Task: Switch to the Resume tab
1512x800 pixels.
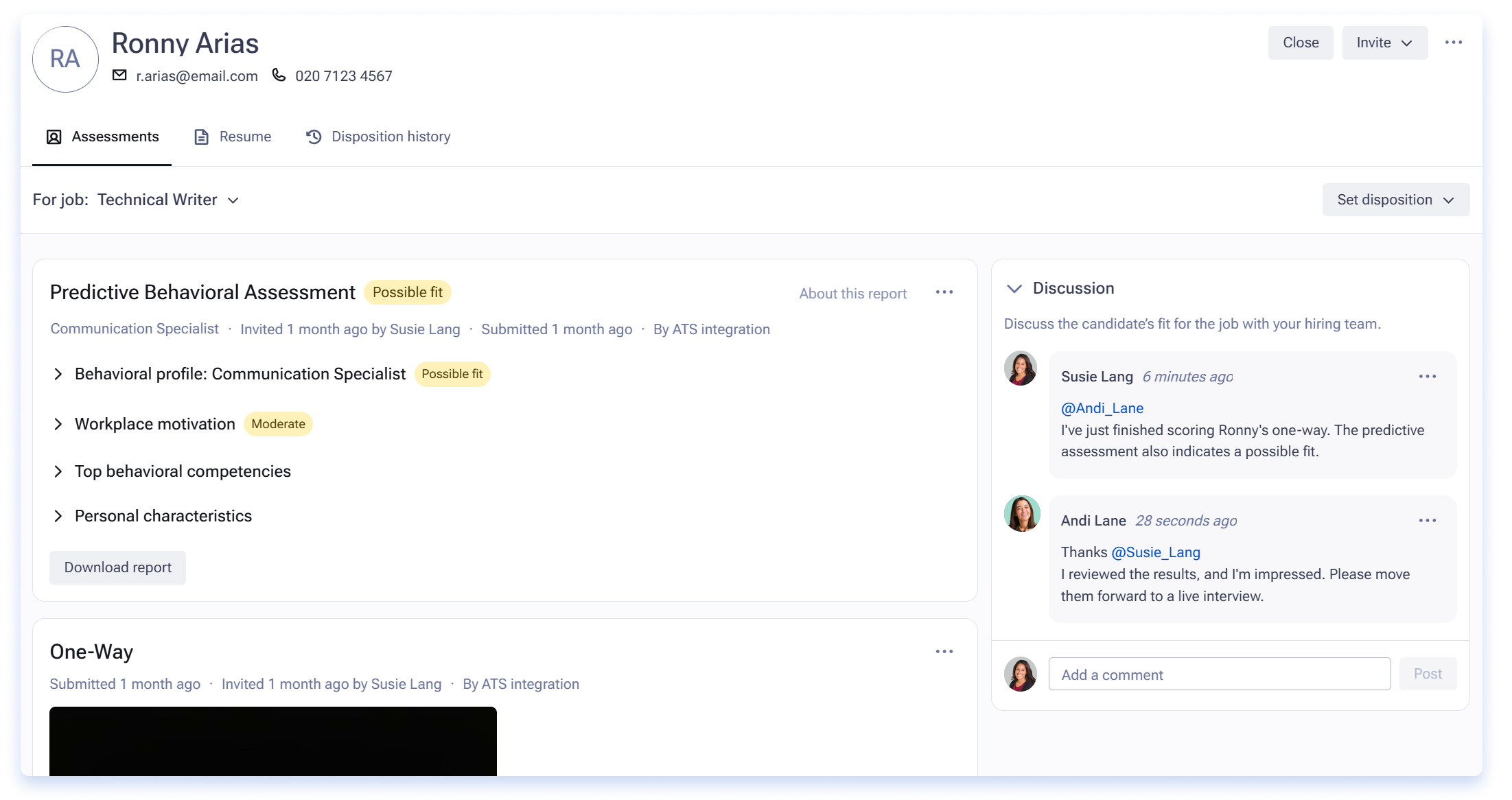Action: (233, 137)
